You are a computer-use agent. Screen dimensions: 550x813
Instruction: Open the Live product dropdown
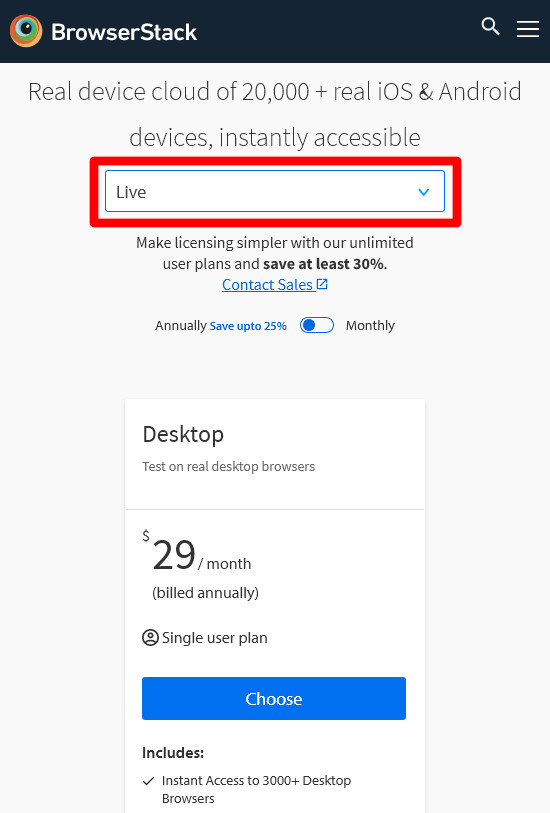coord(275,191)
